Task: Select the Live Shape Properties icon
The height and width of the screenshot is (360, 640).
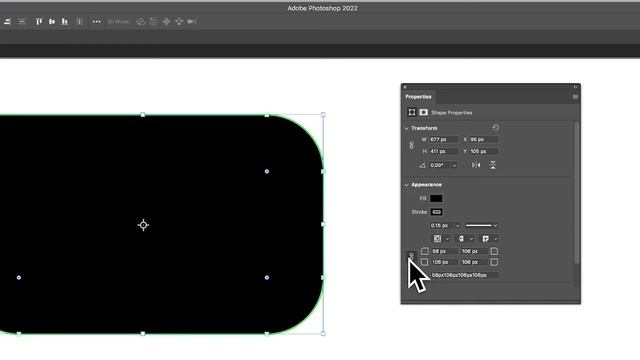Action: click(412, 112)
